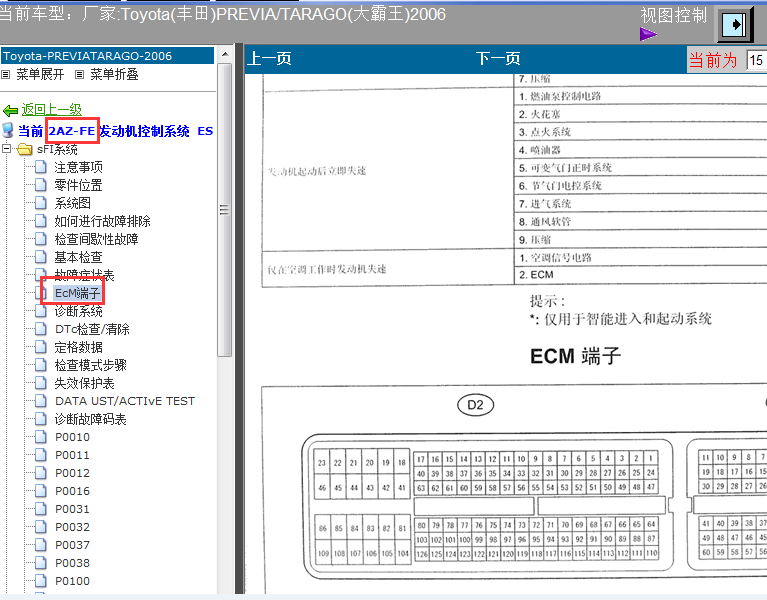The image size is (767, 600).
Task: Click the 菜单折叠 list icon
Action: (x=79, y=75)
